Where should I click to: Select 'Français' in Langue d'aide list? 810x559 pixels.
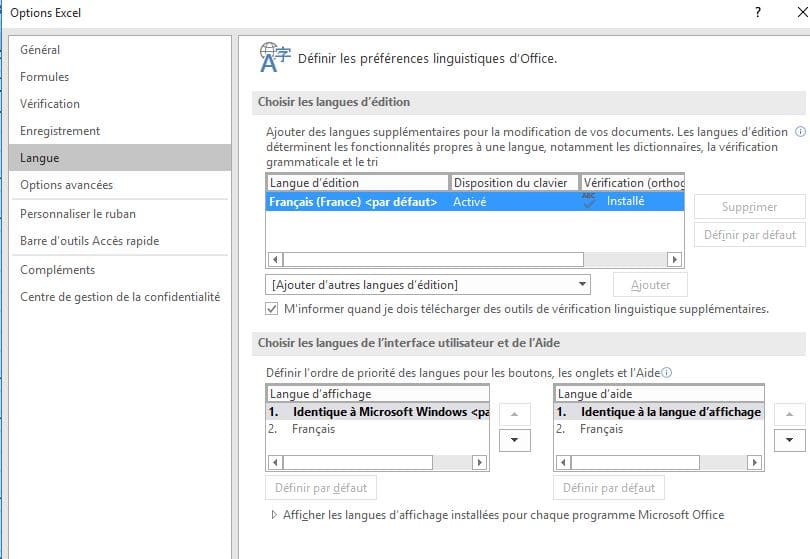[659, 429]
